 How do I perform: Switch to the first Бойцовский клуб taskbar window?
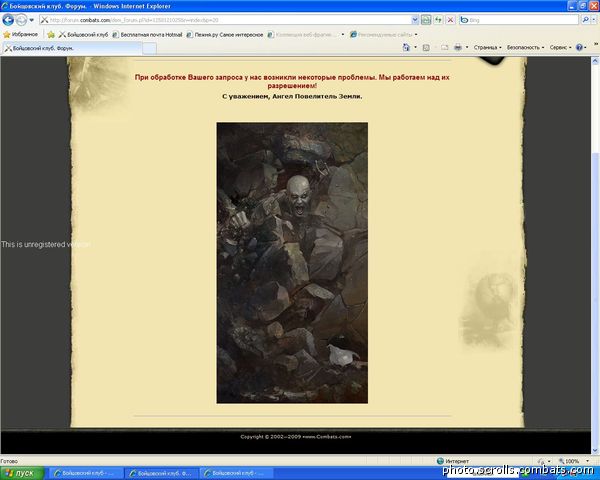[87, 473]
